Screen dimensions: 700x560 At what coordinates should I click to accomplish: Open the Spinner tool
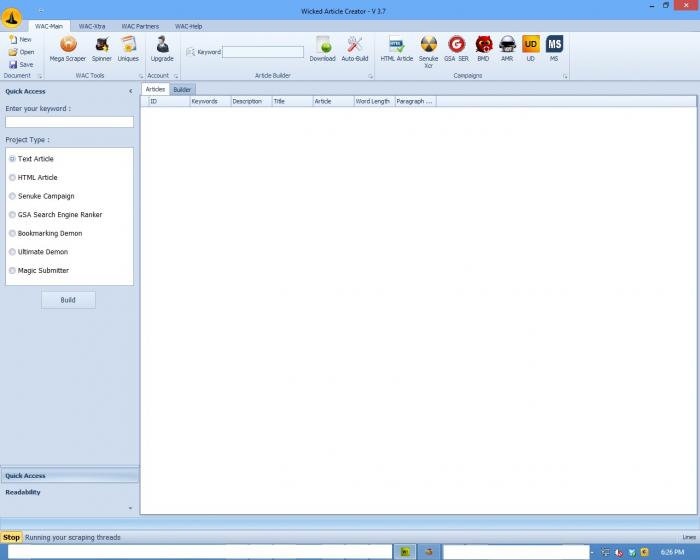(x=102, y=49)
